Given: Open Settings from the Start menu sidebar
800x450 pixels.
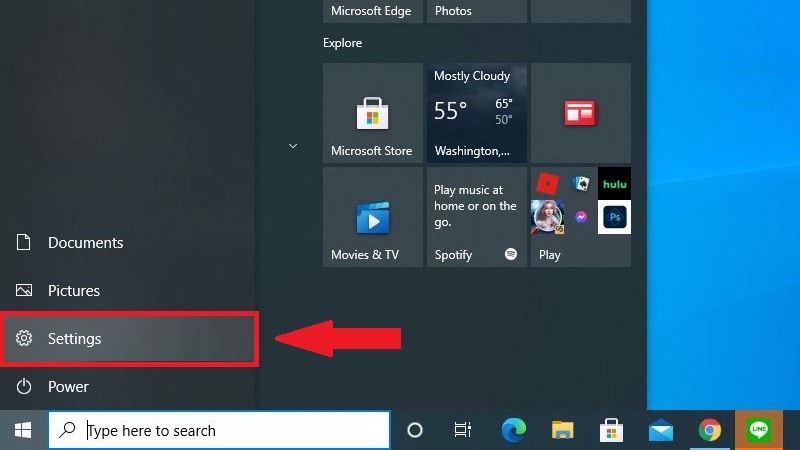Looking at the screenshot, I should 128,338.
